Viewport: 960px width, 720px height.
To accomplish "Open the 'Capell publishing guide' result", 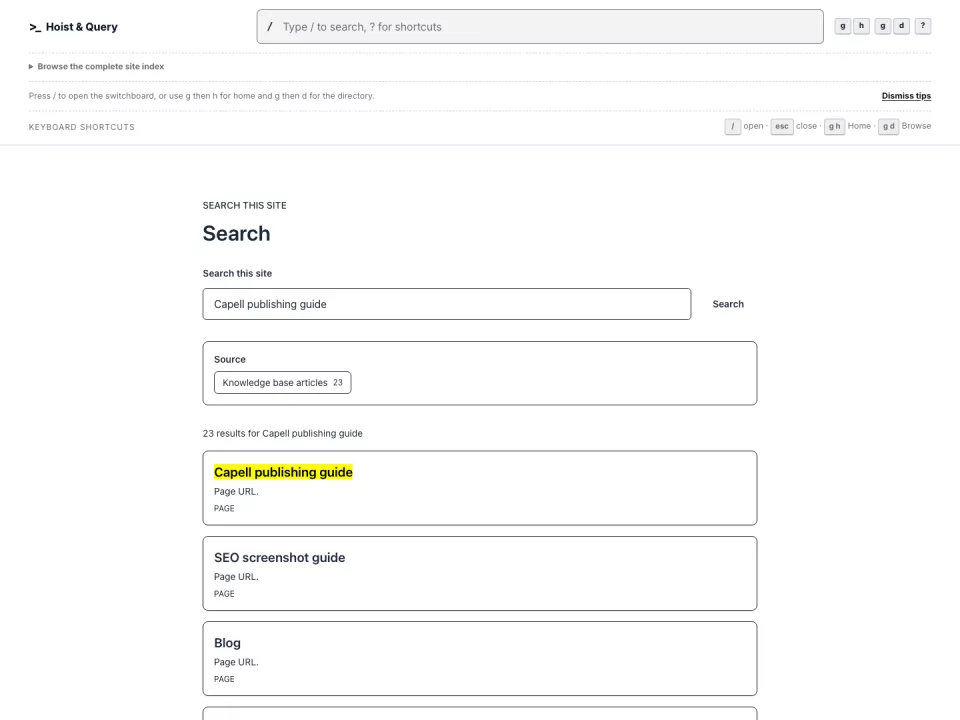I will click(x=283, y=473).
